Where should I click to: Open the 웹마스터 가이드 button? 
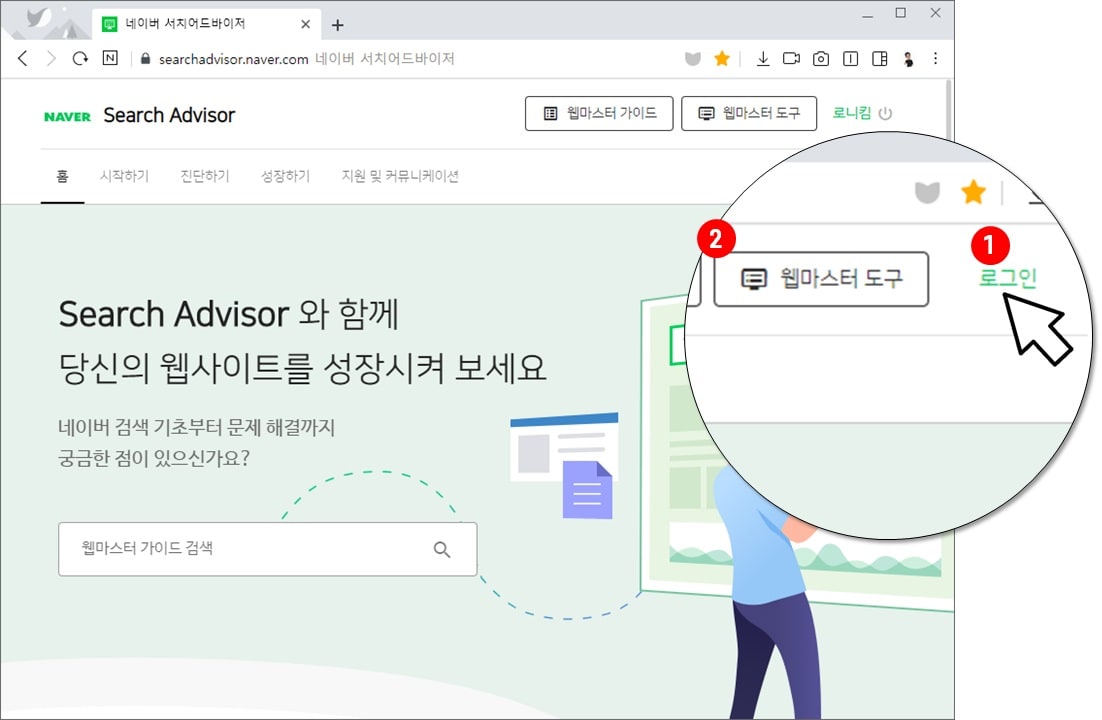[599, 113]
